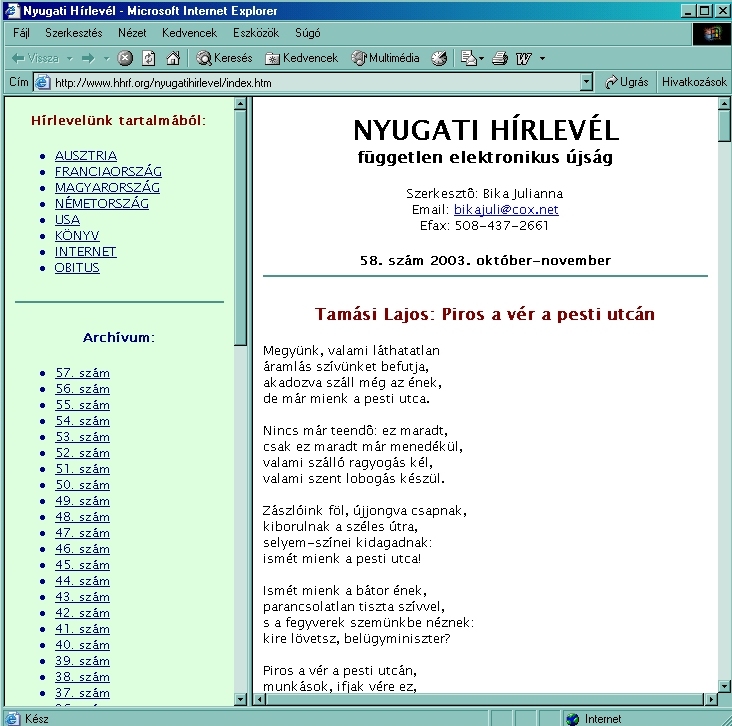This screenshot has width=732, height=726.
Task: Open the FRANCIAORSZÁG link
Action: (x=108, y=171)
